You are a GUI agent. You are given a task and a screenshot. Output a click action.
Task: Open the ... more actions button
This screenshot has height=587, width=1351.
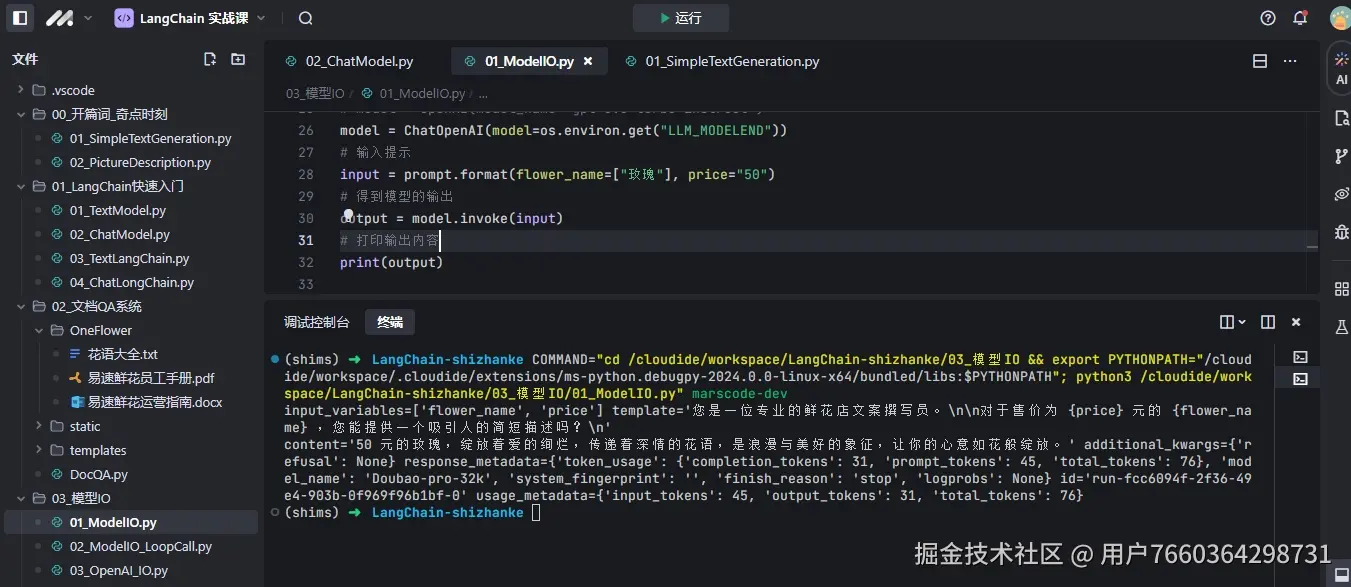(x=1289, y=60)
